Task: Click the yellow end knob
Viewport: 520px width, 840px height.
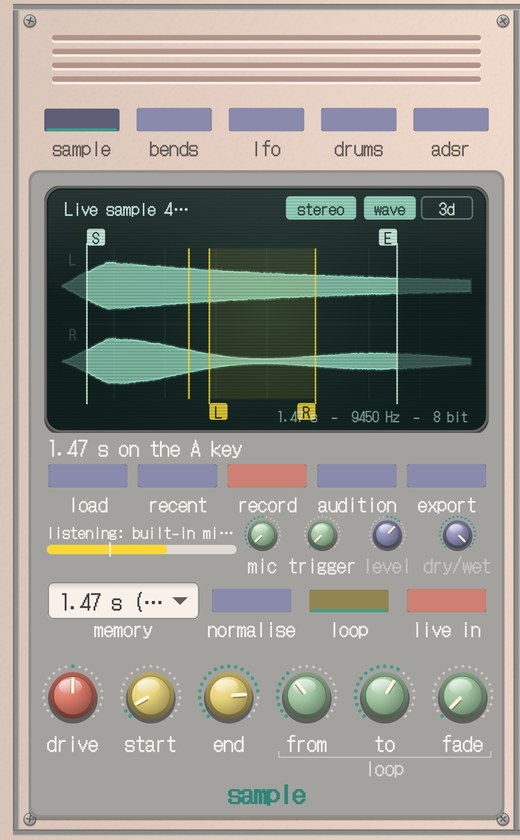Action: (x=229, y=695)
